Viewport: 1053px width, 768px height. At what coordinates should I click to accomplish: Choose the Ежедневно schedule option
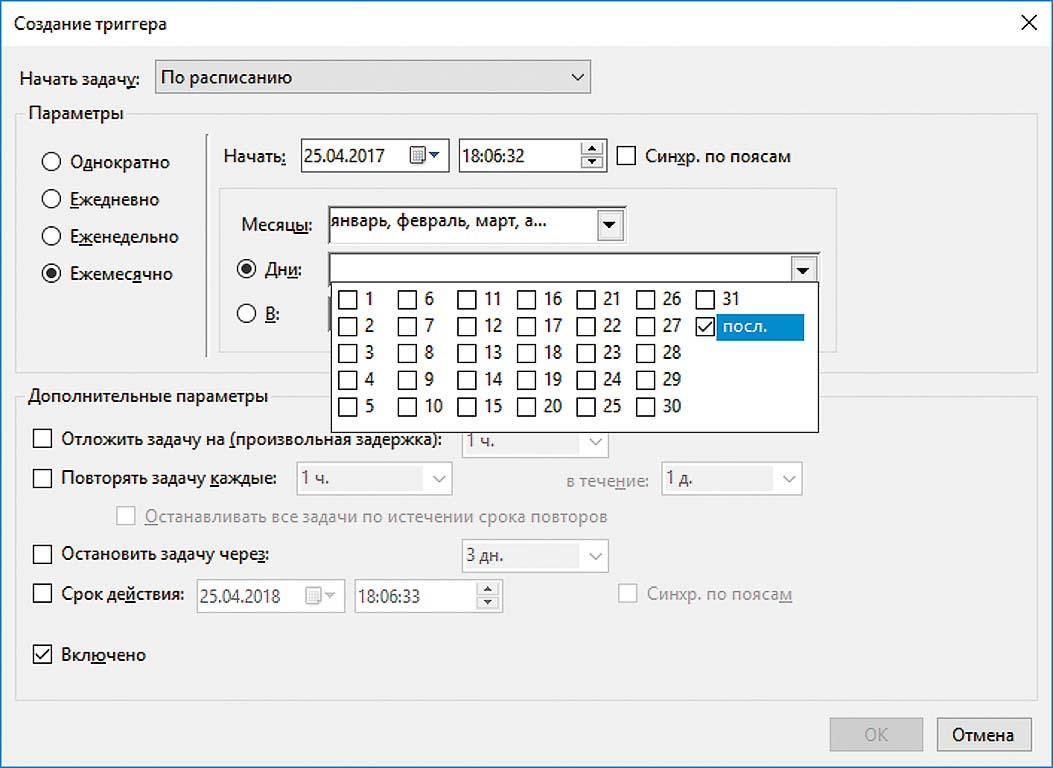click(x=51, y=200)
